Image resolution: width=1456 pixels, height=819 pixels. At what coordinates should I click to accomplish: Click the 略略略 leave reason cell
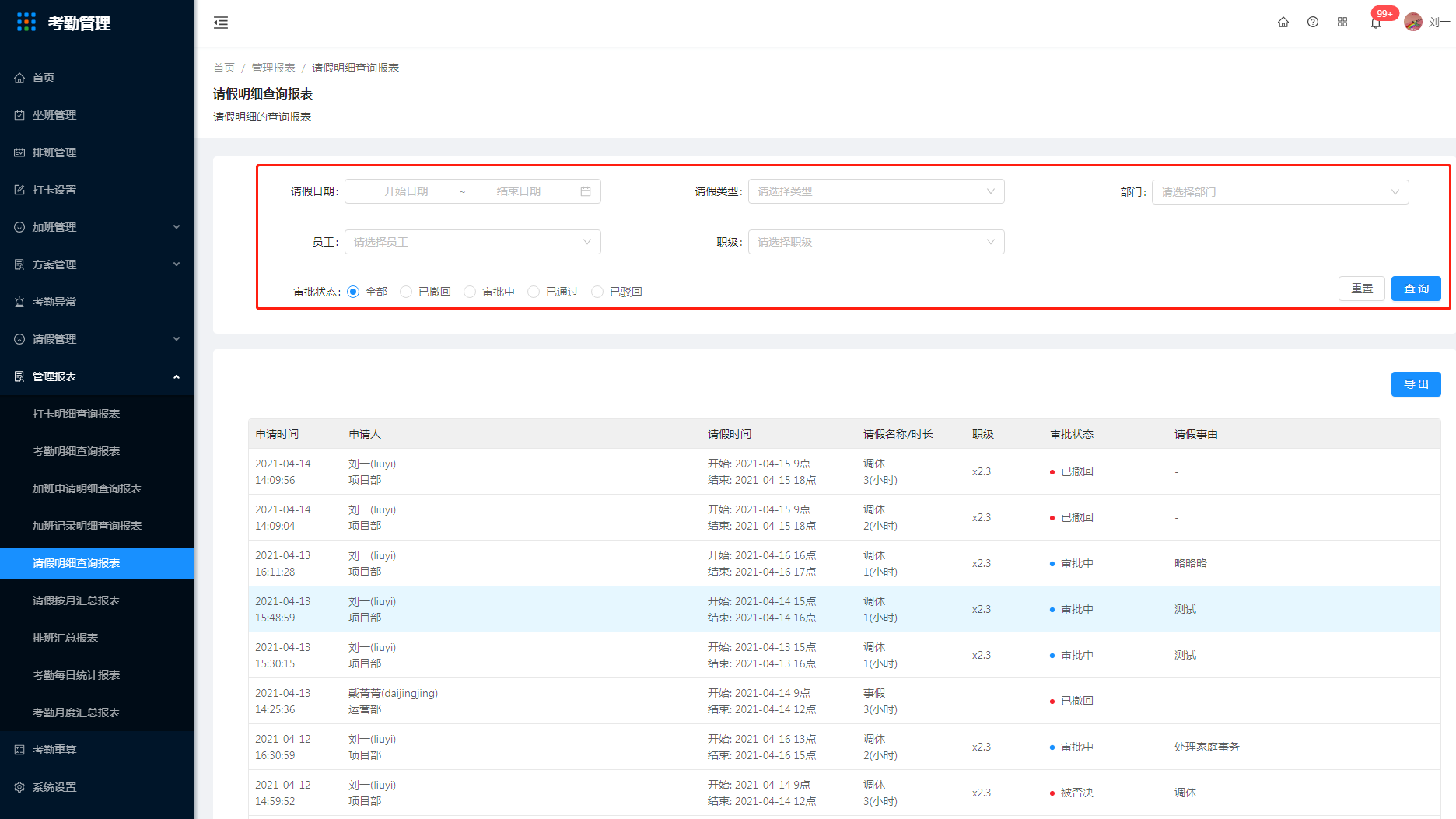(x=1191, y=563)
